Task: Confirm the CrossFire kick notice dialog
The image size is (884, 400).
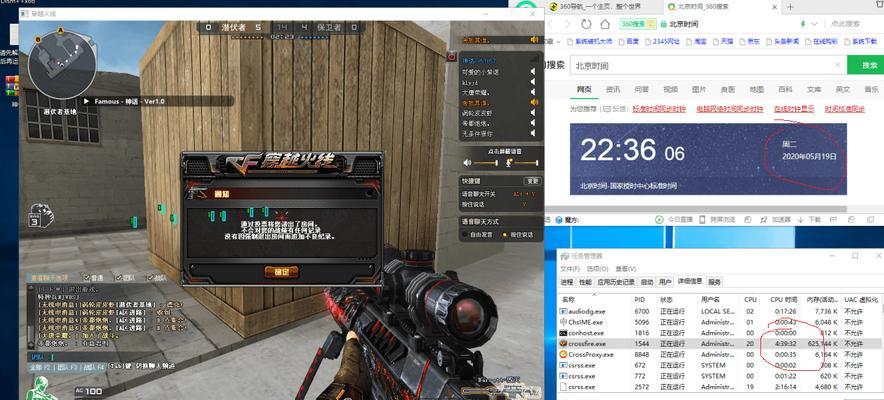Action: click(281, 272)
